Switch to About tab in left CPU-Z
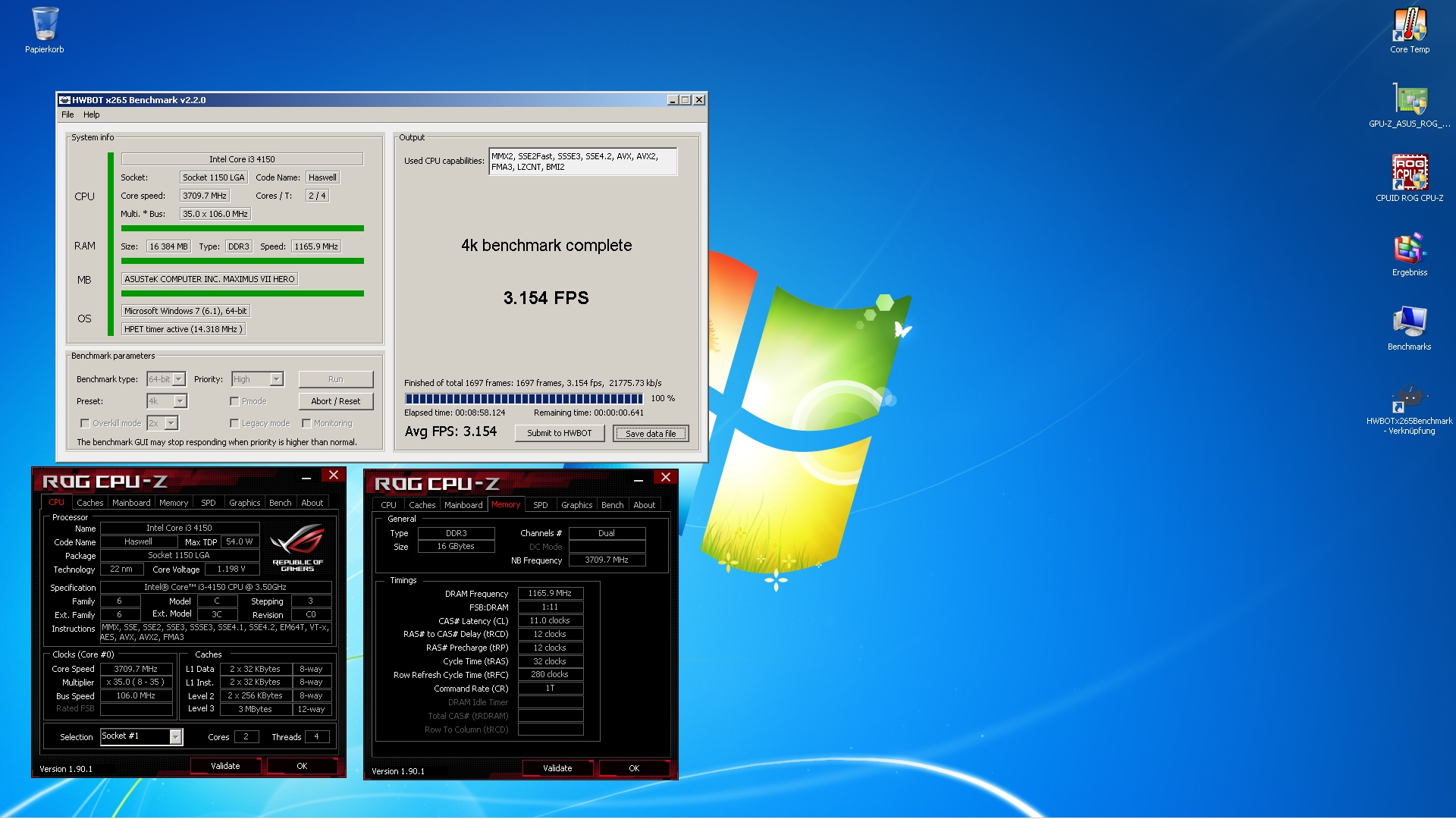1456x819 pixels. (312, 503)
